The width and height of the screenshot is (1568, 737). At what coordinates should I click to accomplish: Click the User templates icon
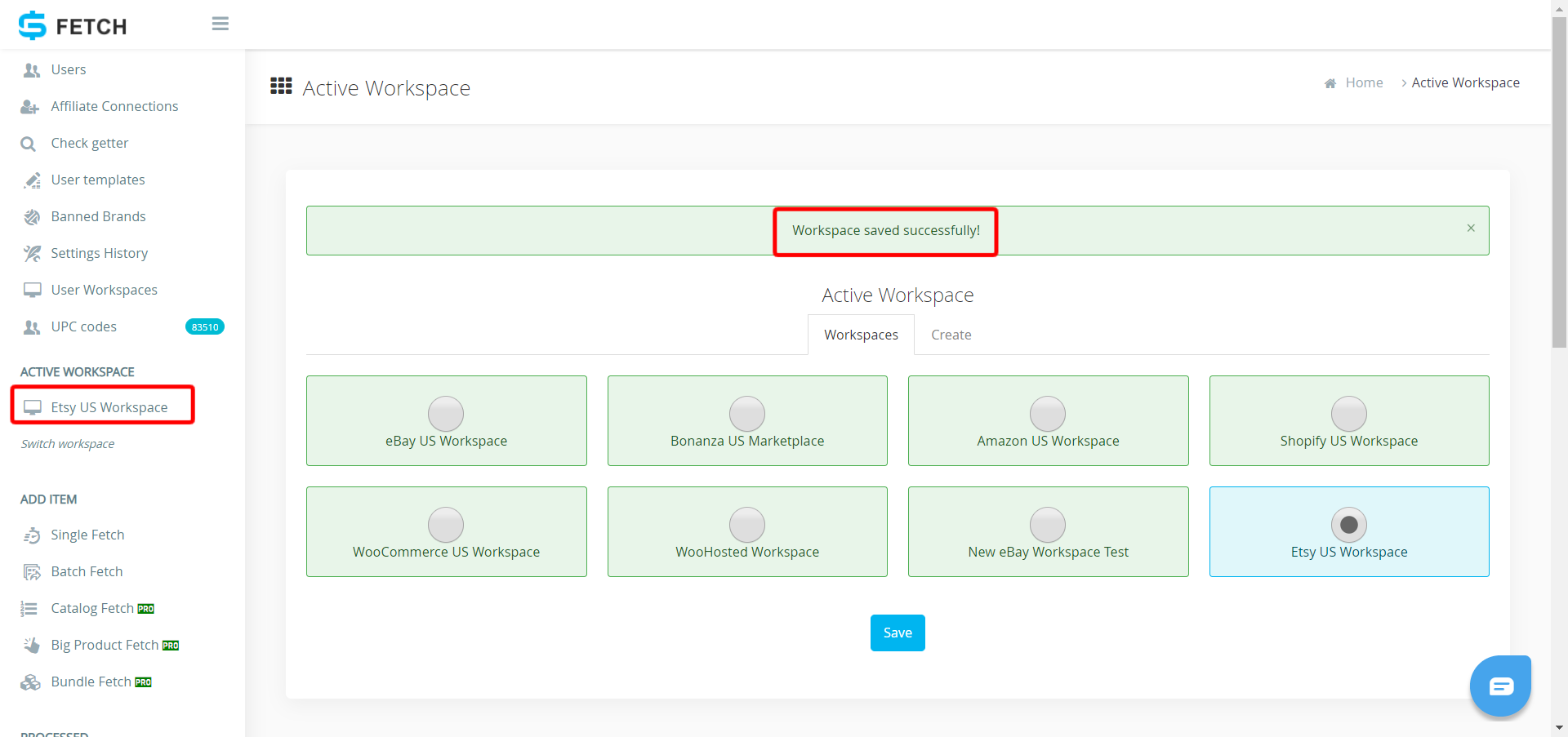pos(32,180)
